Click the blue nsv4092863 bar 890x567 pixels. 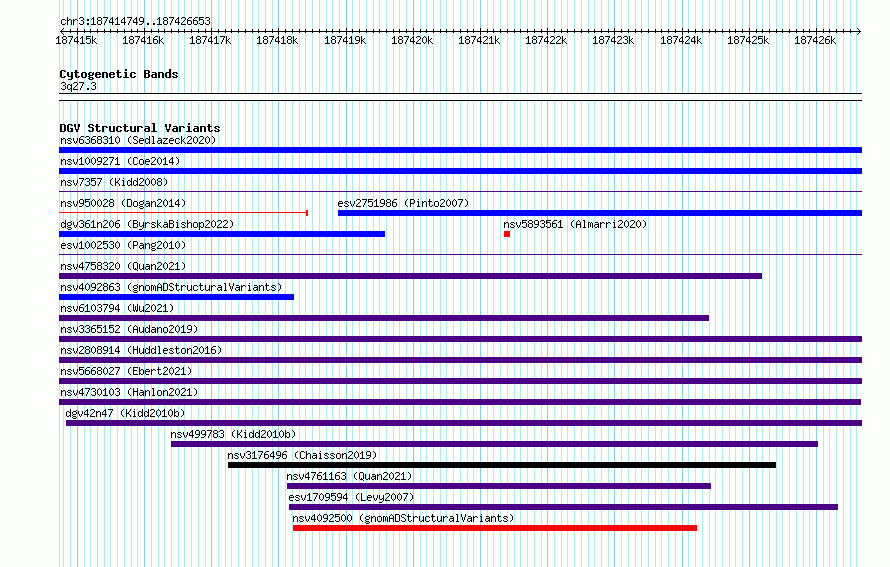(177, 297)
